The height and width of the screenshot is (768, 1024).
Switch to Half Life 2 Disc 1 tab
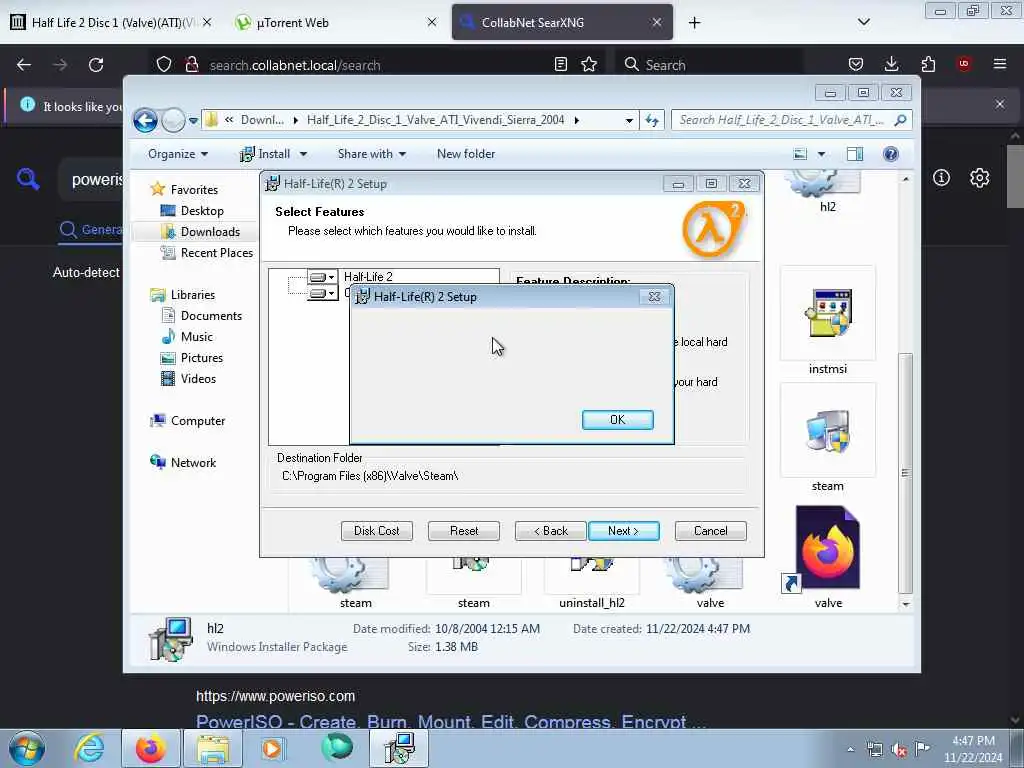pyautogui.click(x=112, y=23)
